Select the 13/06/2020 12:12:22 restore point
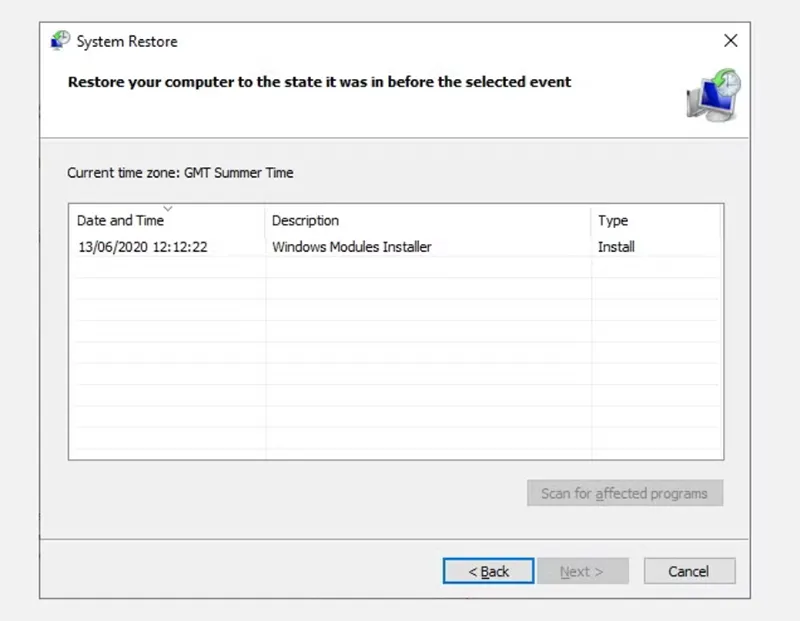The image size is (800, 621). (142, 247)
